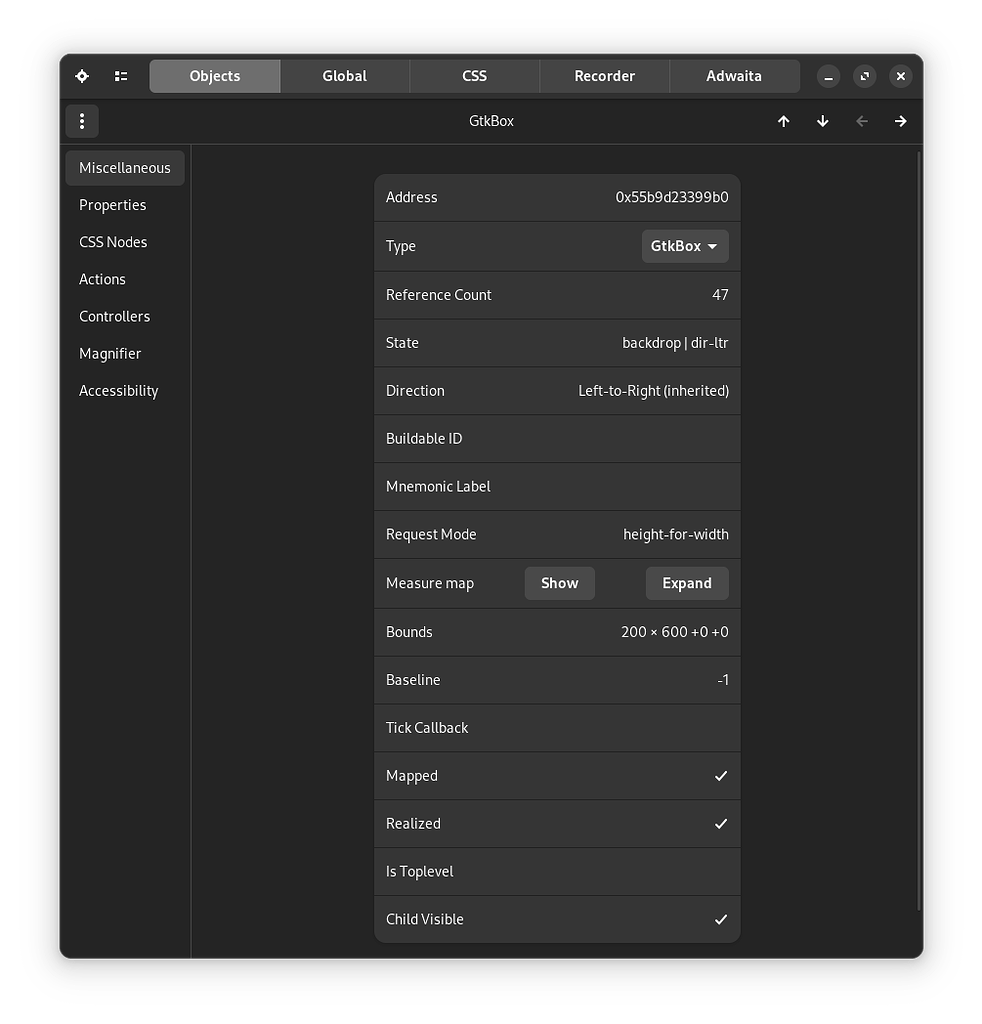The height and width of the screenshot is (1024, 982).
Task: Click Show next to Measure map
Action: click(x=559, y=583)
